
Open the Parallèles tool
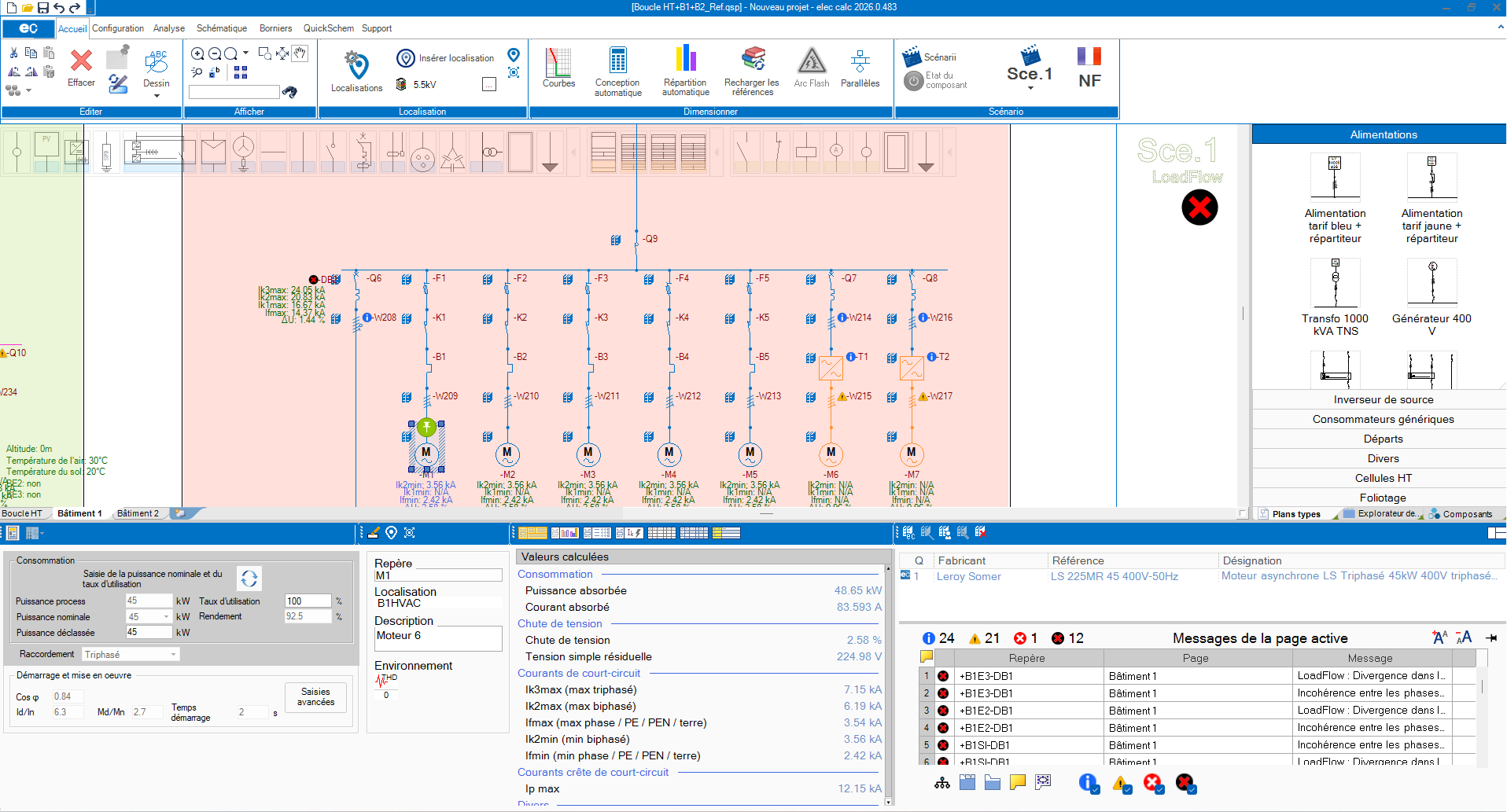860,68
